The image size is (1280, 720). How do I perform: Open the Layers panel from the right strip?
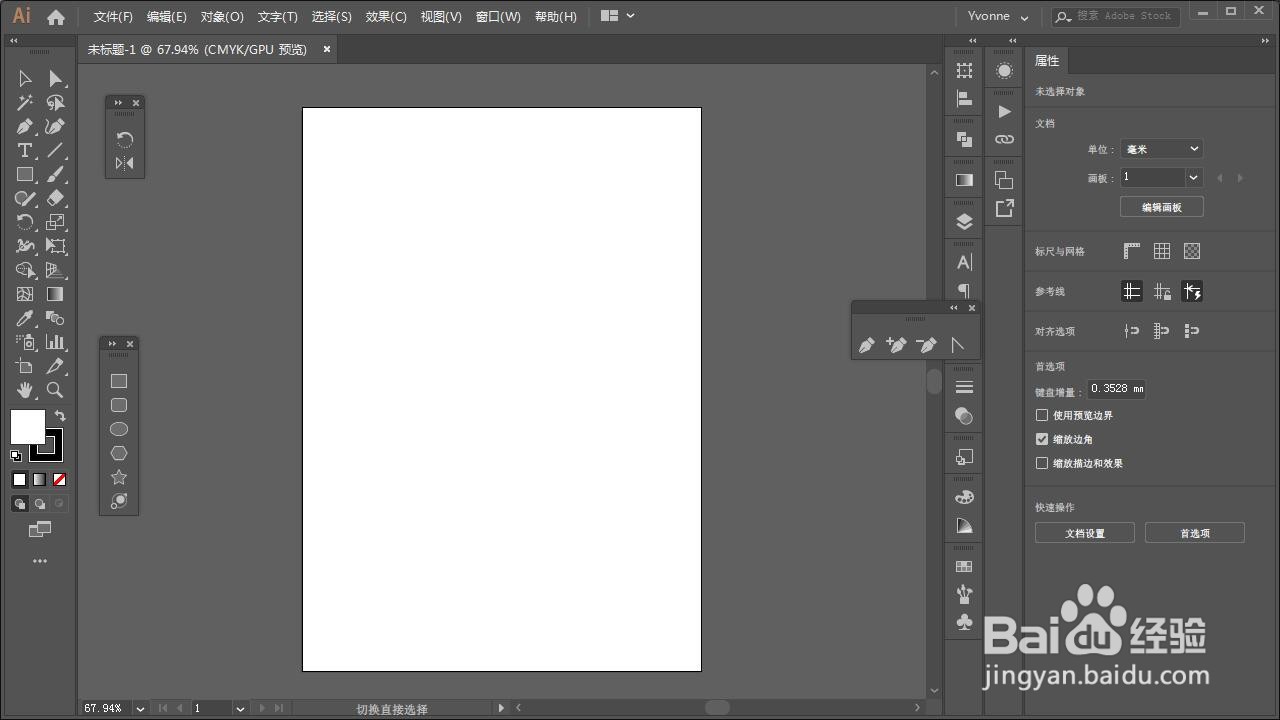pyautogui.click(x=963, y=221)
